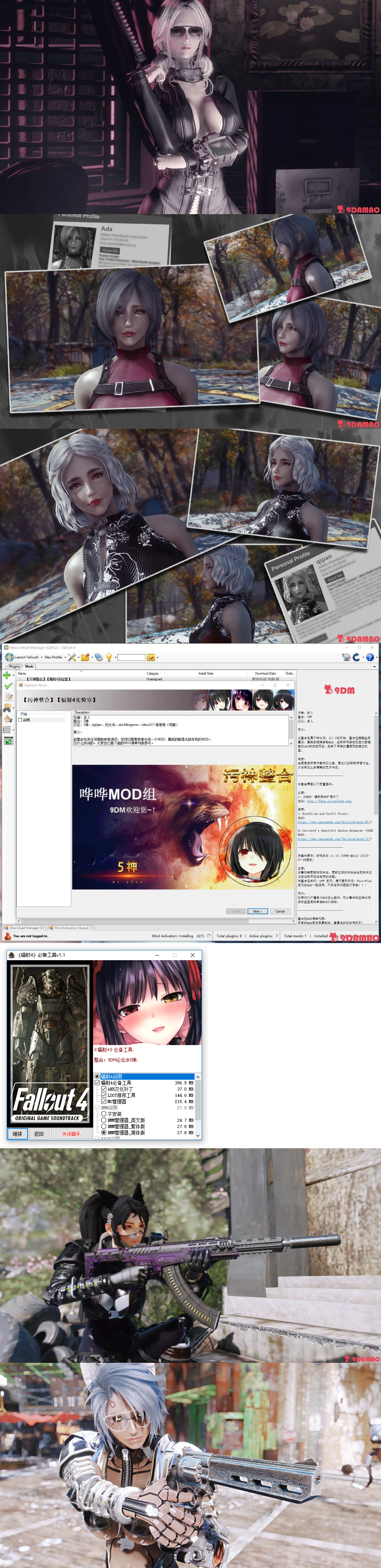Click the refresh icon at the toolbar's right
This screenshot has width=381, height=1568.
(x=356, y=657)
